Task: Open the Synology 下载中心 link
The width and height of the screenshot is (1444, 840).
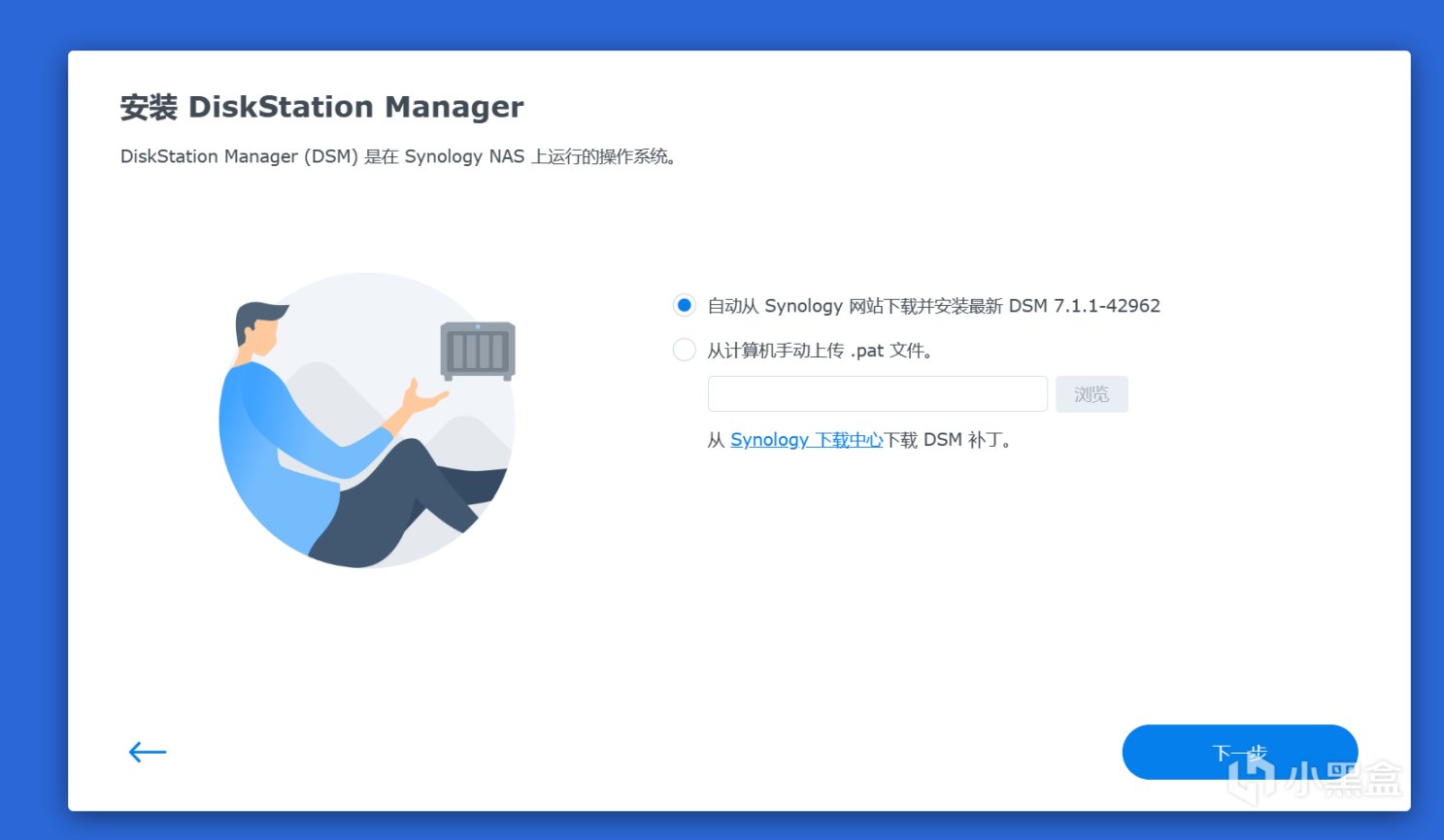Action: (x=807, y=440)
